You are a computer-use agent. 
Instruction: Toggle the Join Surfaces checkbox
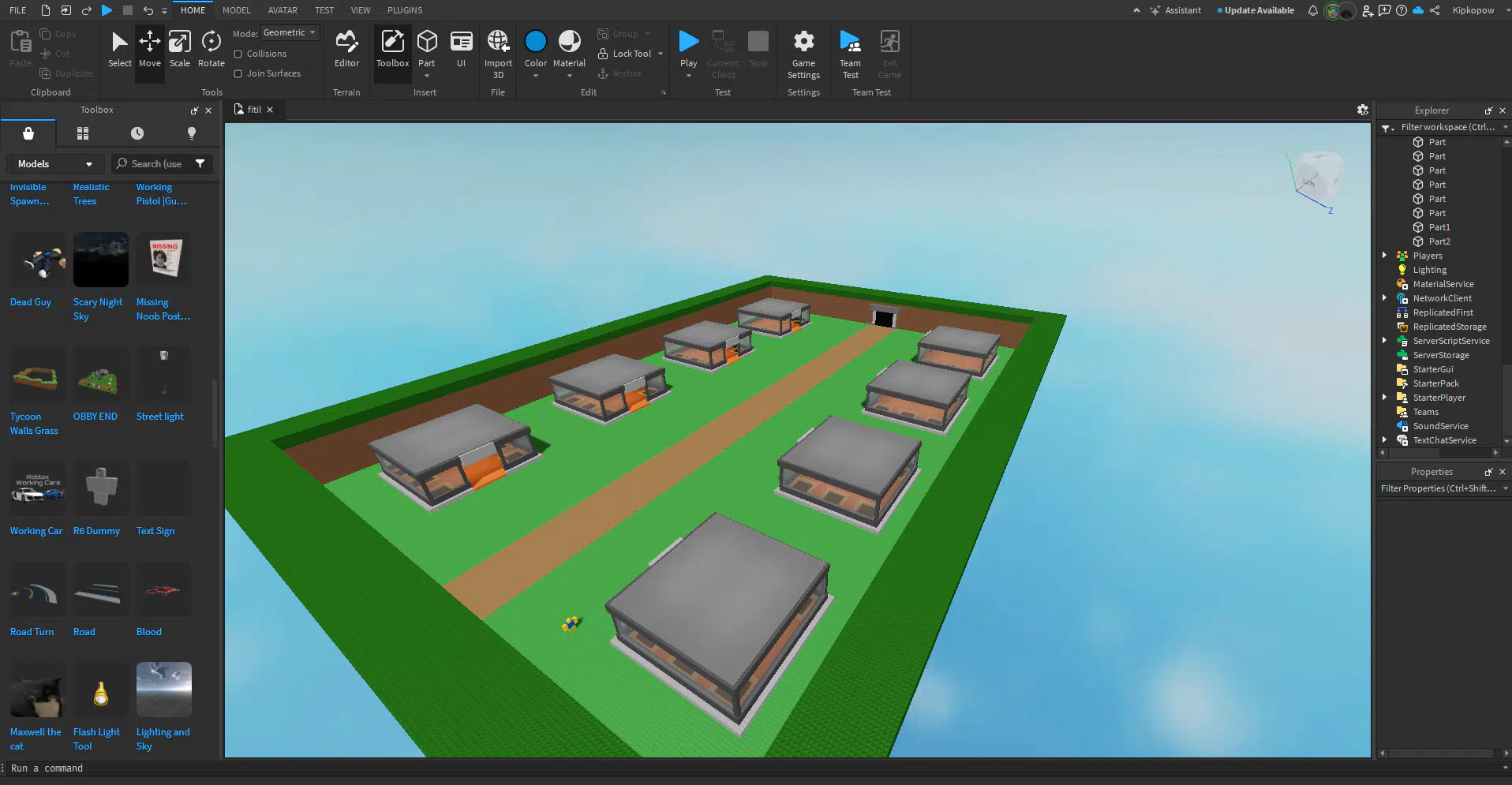238,73
